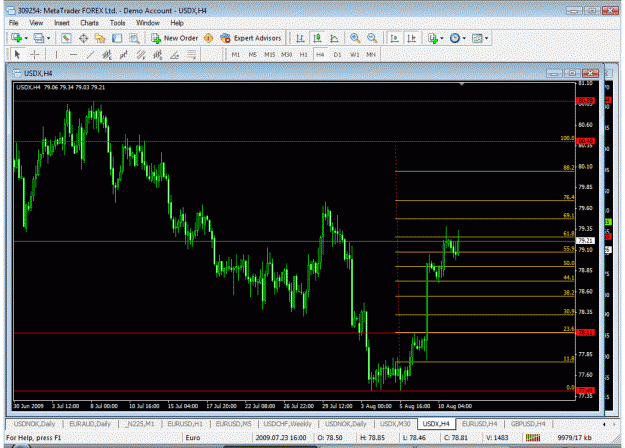The width and height of the screenshot is (625, 448).
Task: Open the Insert menu
Action: tap(61, 23)
